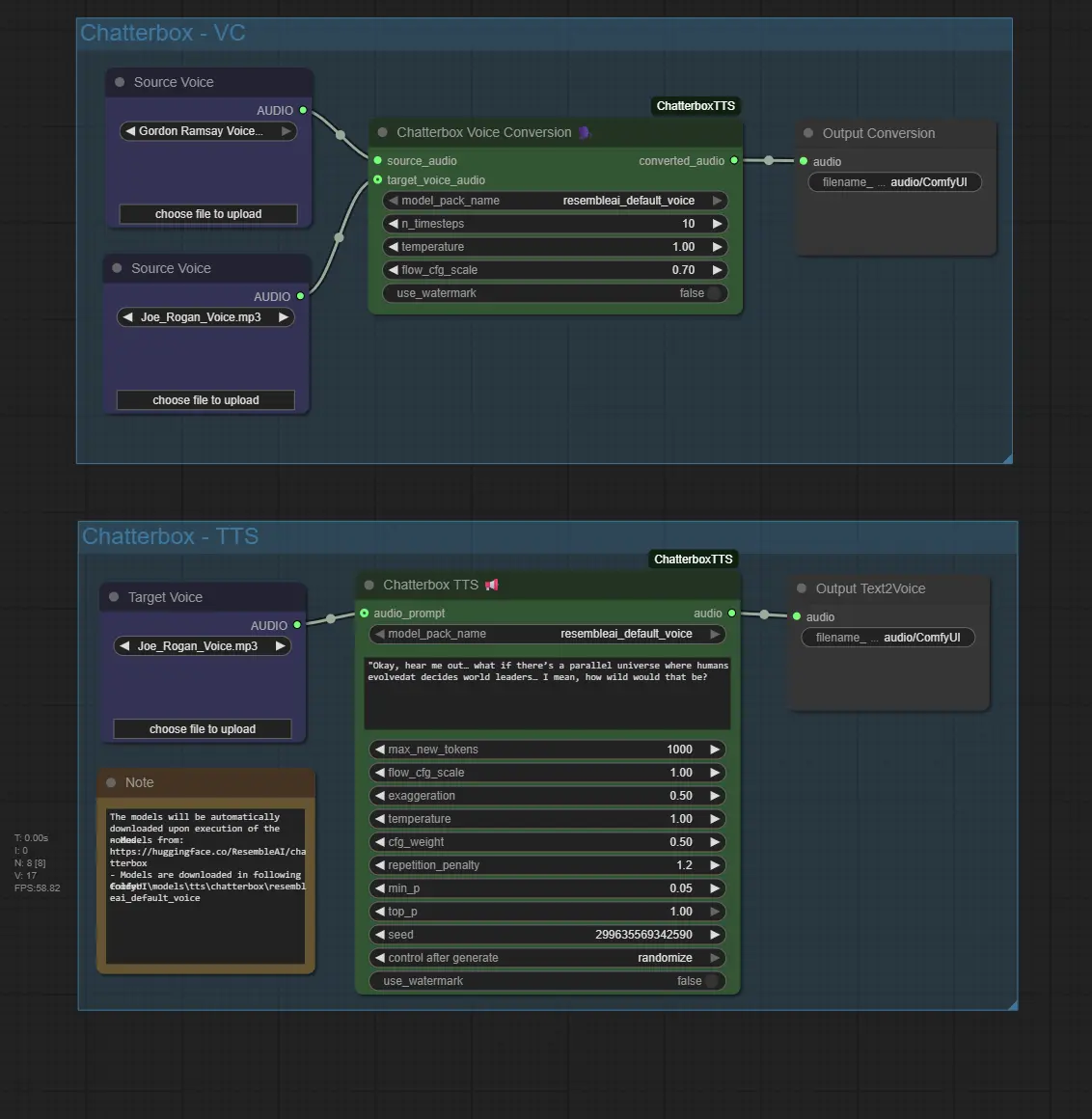Collapse the Target Voice node dot
1092x1119 pixels.
coord(115,597)
